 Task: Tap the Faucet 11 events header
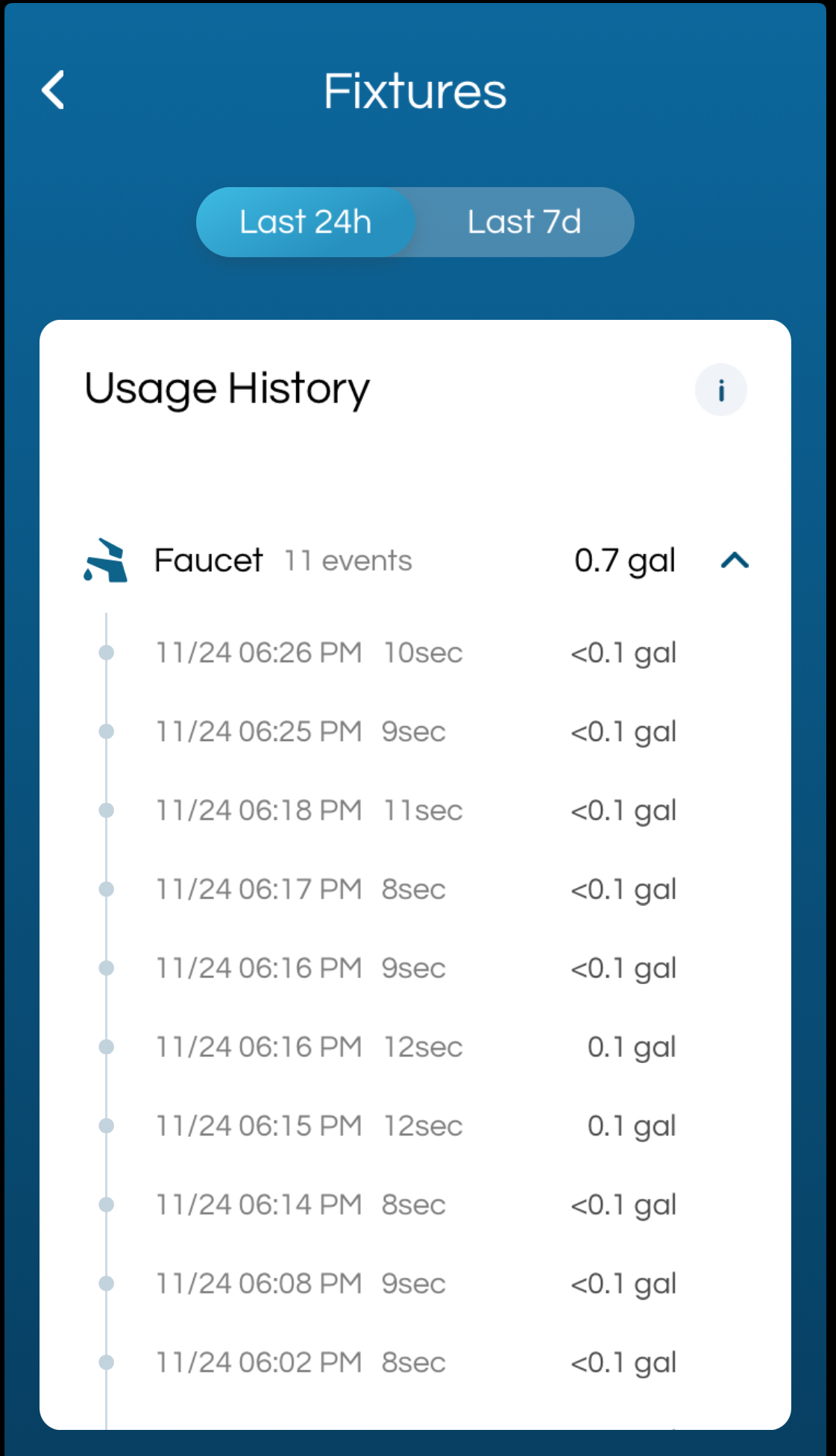click(283, 561)
